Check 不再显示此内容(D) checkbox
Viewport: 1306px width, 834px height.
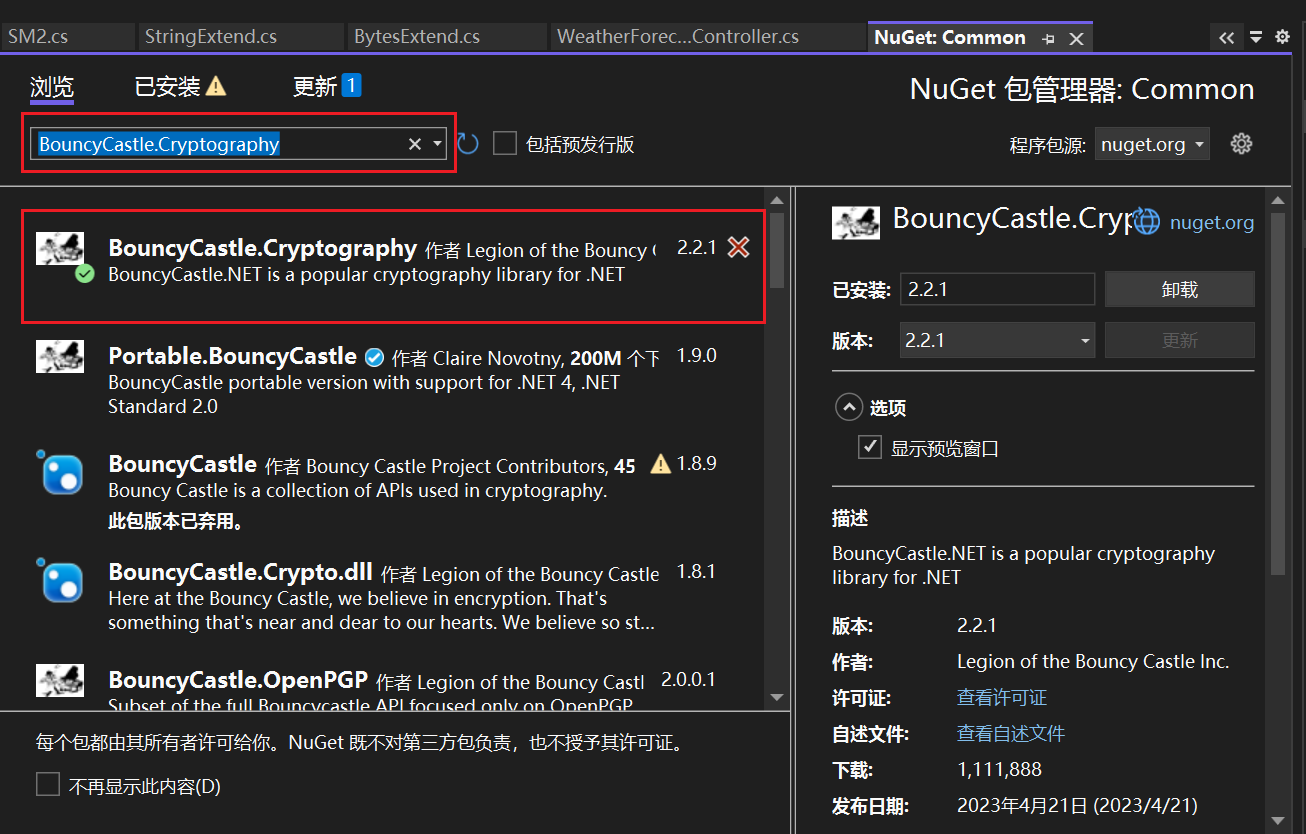point(48,785)
